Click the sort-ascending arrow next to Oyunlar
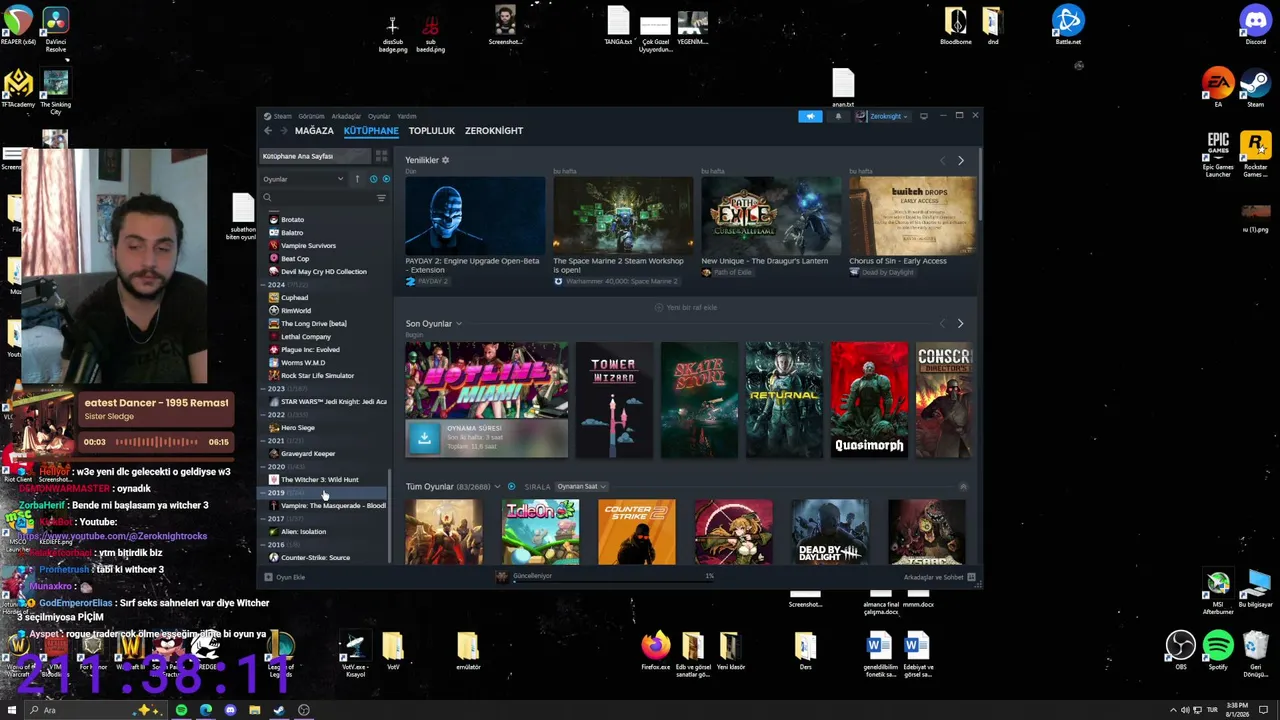 tap(357, 179)
